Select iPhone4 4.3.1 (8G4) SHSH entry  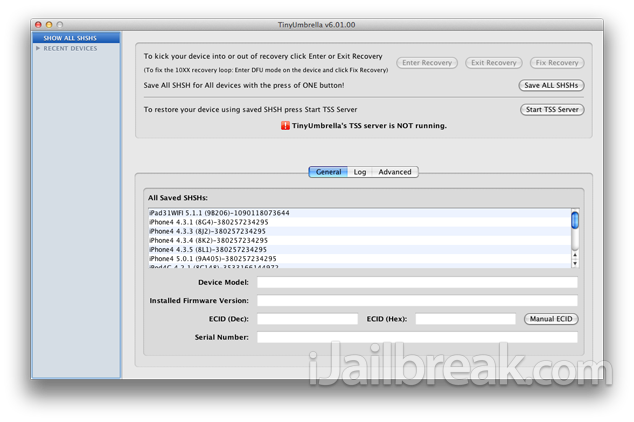pyautogui.click(x=359, y=222)
